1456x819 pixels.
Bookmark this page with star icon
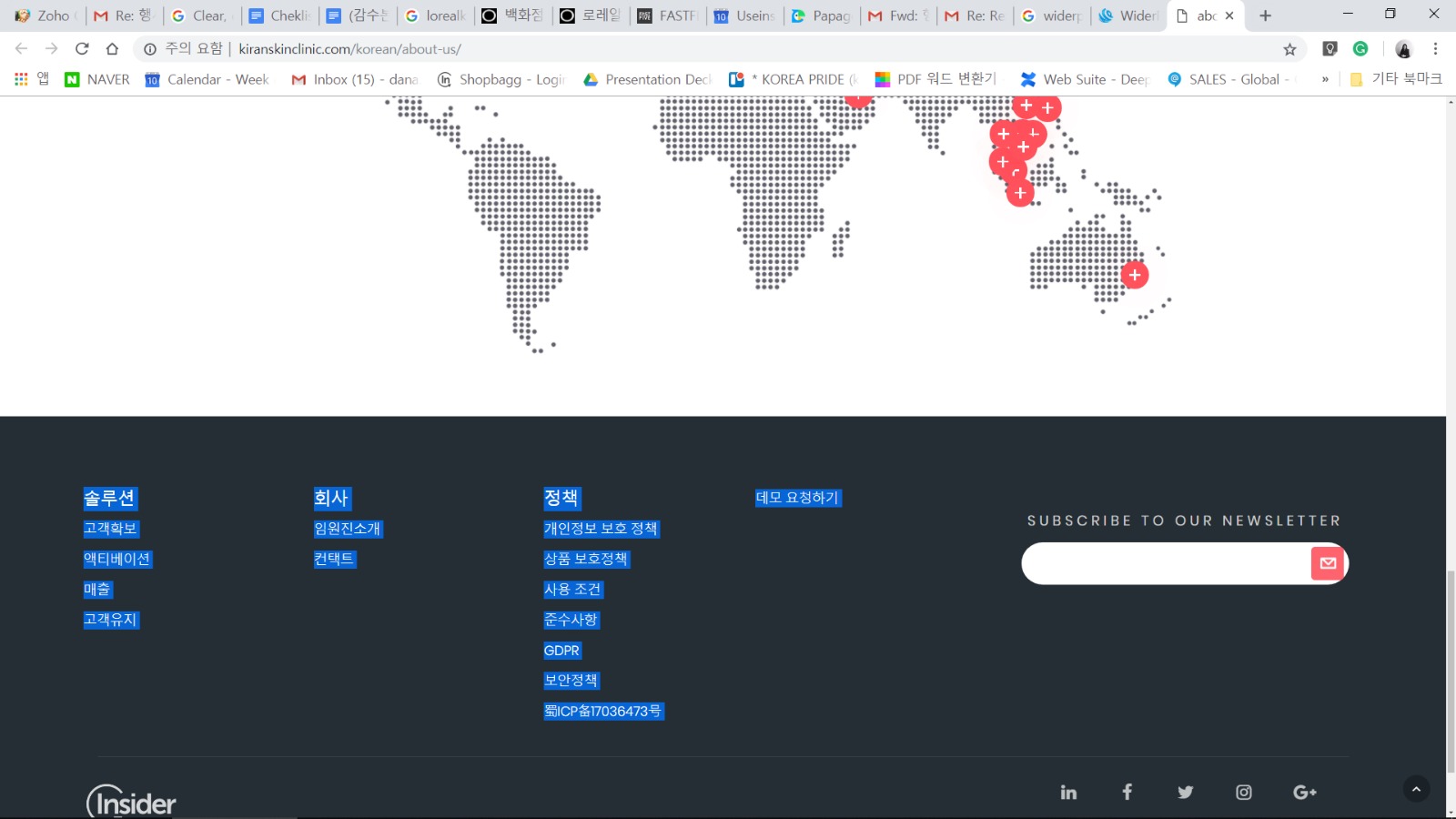[x=1289, y=49]
